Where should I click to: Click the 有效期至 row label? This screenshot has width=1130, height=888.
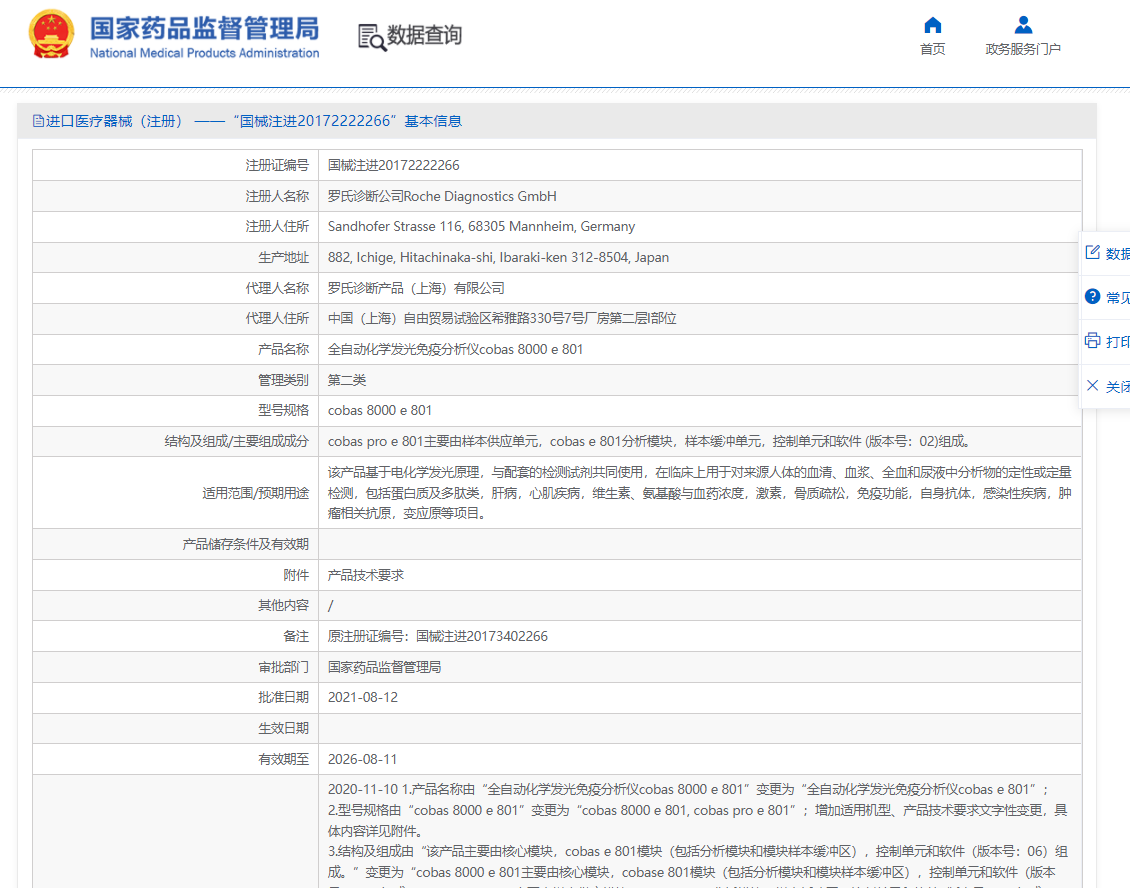(x=283, y=760)
